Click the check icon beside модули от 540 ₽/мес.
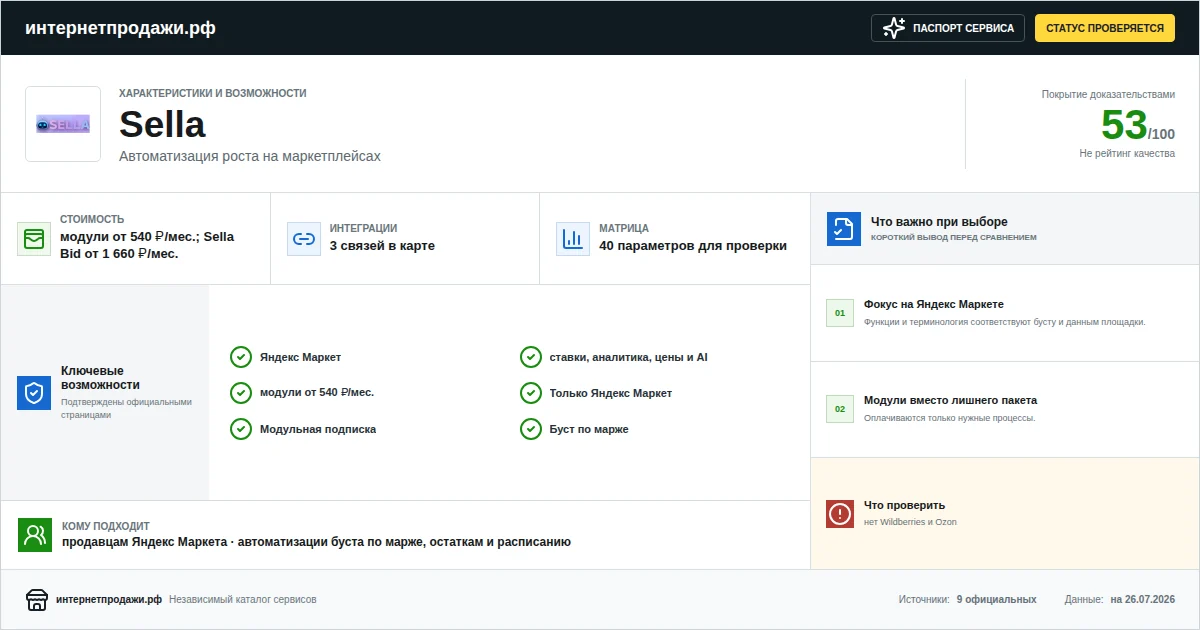 (241, 393)
